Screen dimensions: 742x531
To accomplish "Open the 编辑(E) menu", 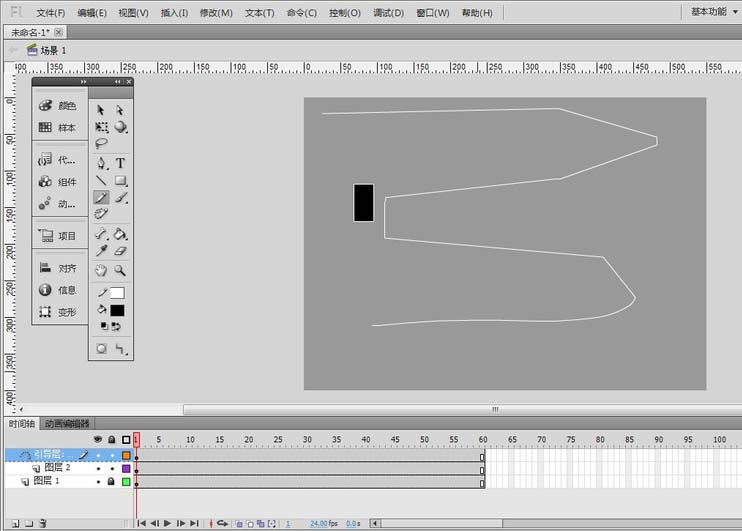I will pos(92,13).
